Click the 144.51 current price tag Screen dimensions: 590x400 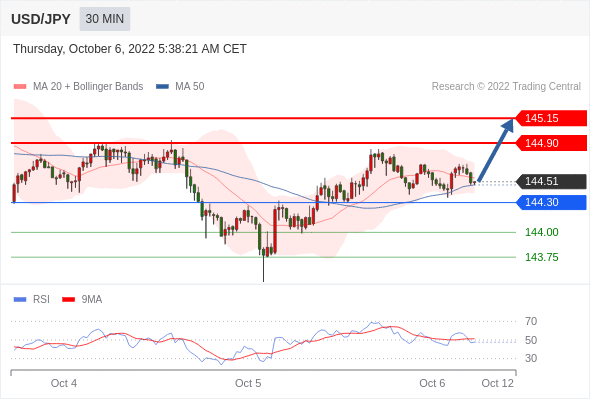tap(552, 181)
